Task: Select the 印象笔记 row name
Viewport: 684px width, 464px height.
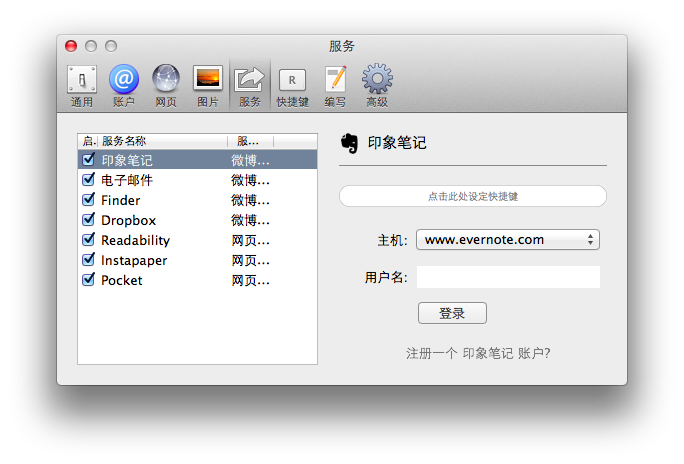Action: click(127, 160)
